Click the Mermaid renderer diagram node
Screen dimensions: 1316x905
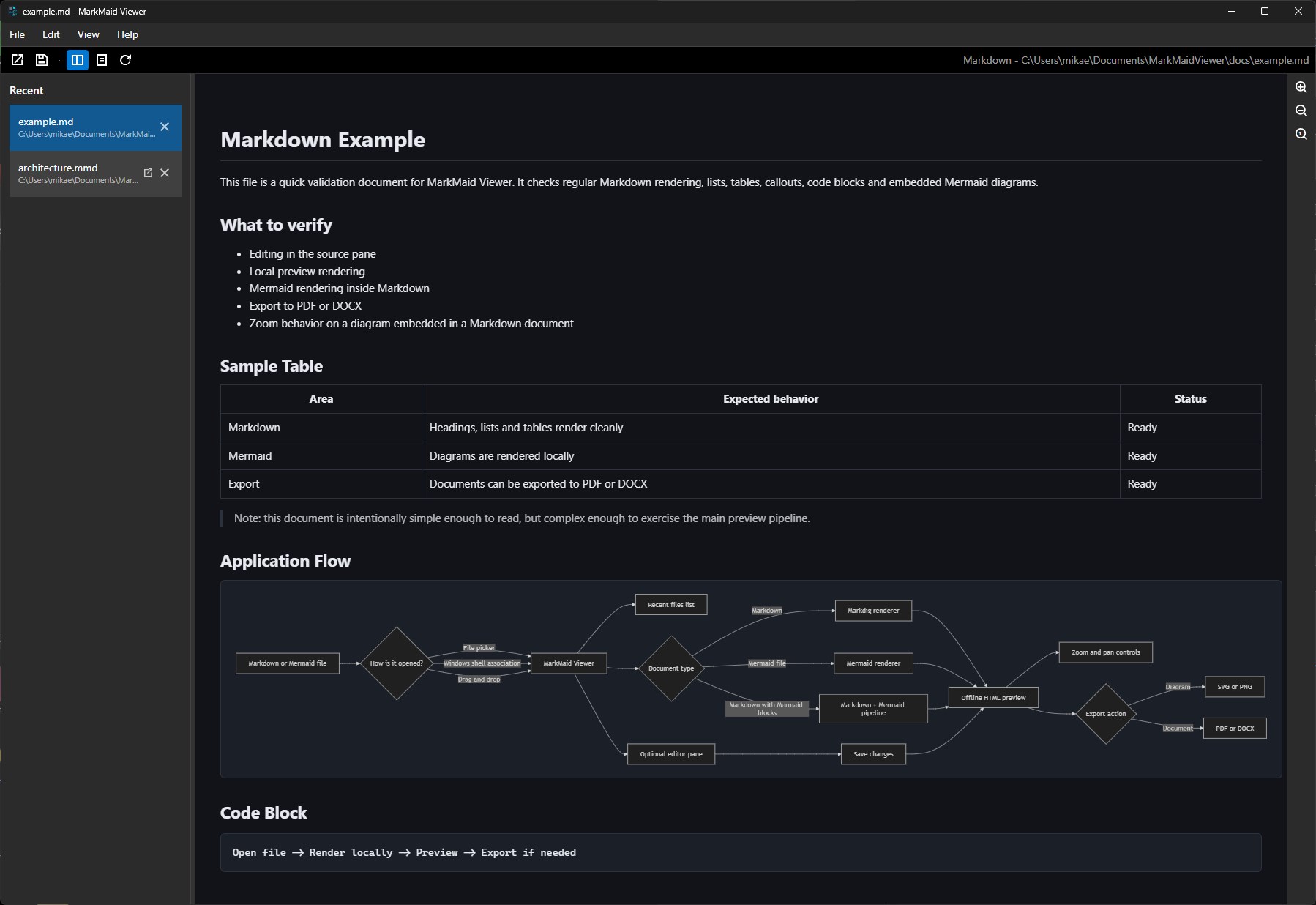(873, 663)
